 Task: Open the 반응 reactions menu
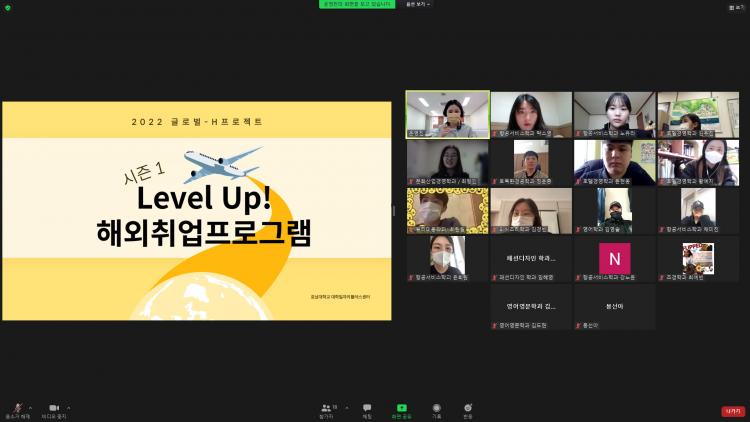coord(467,408)
